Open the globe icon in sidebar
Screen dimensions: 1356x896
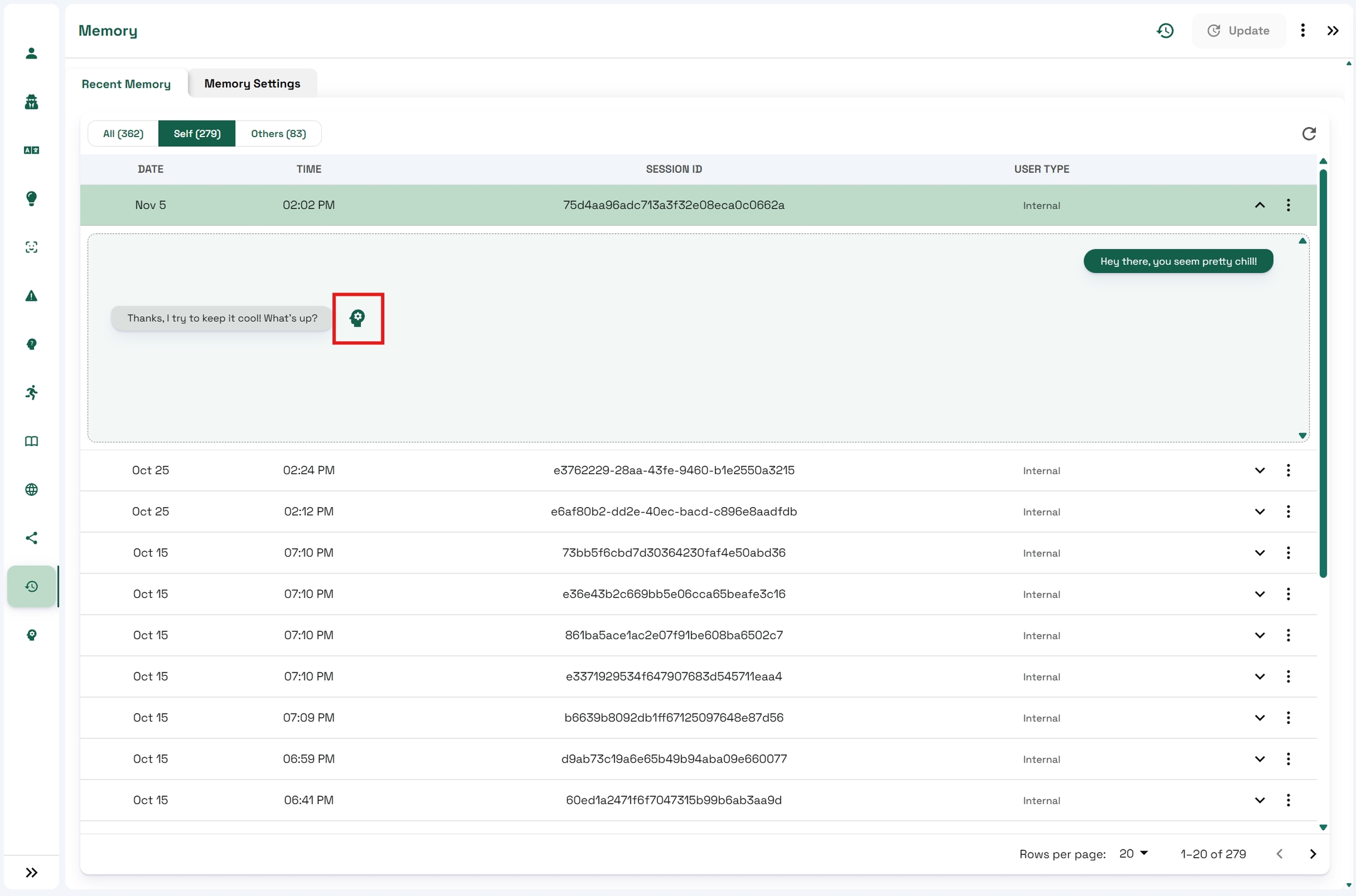click(x=32, y=489)
